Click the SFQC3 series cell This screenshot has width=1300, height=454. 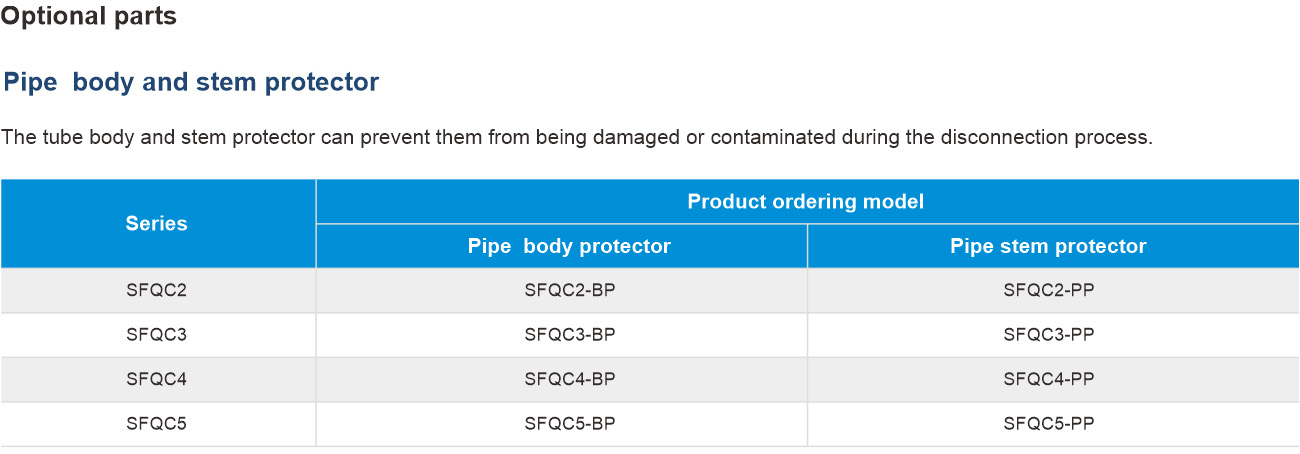pyautogui.click(x=157, y=335)
